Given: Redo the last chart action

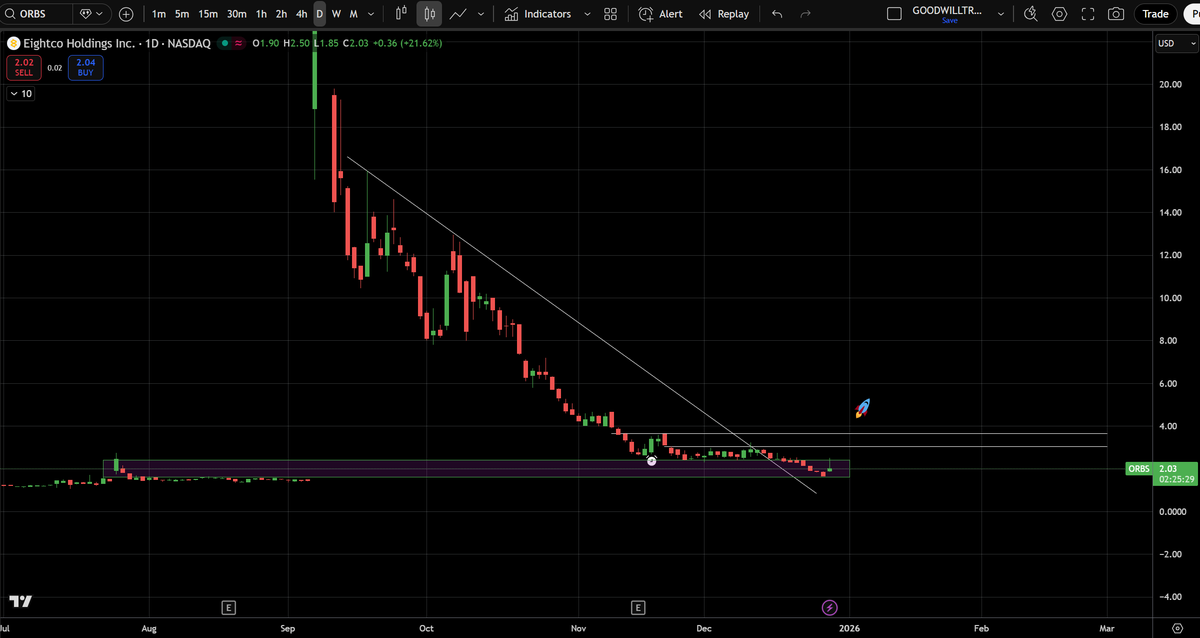Looking at the screenshot, I should click(805, 14).
